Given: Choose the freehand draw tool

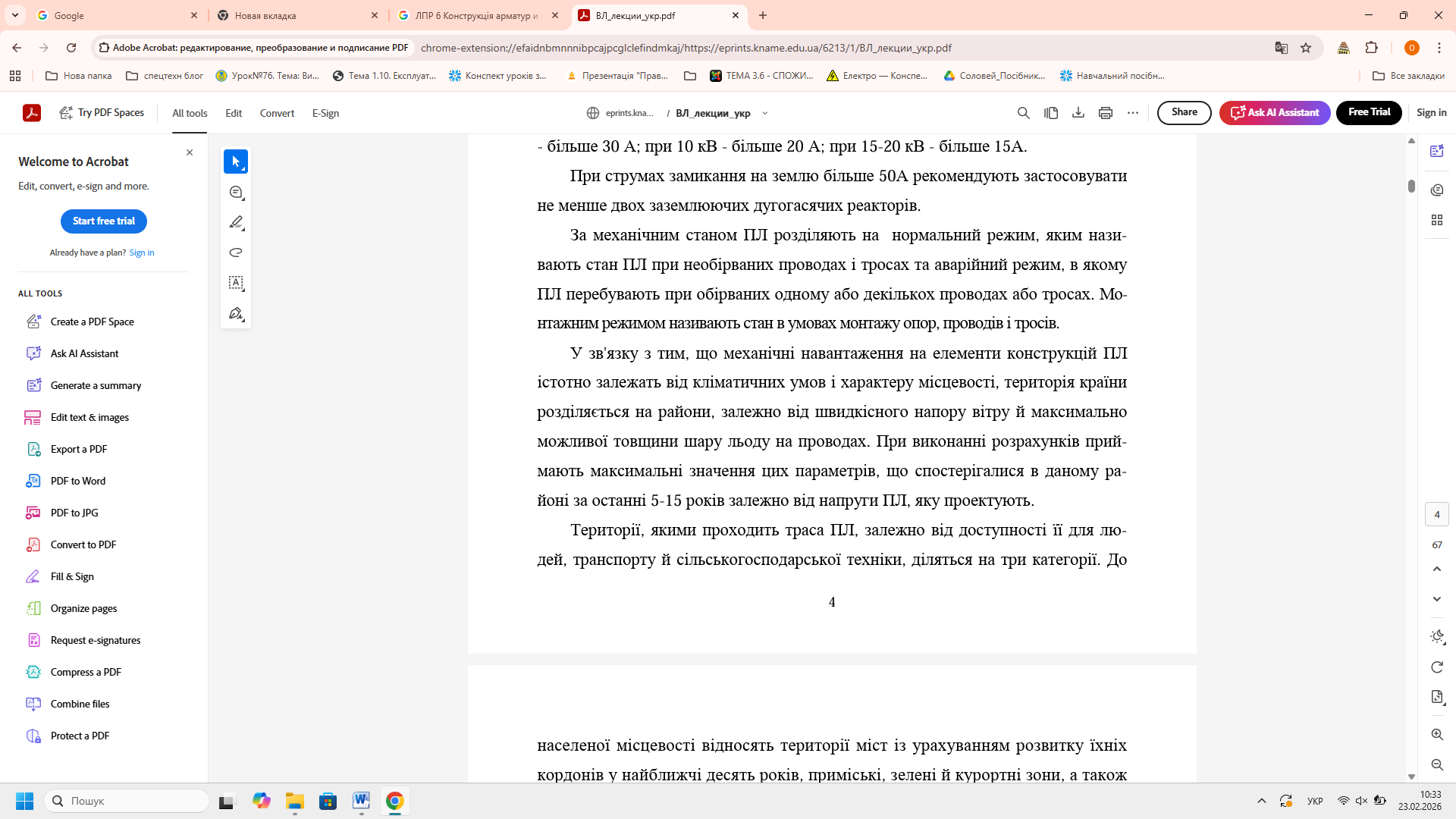Looking at the screenshot, I should [x=236, y=253].
